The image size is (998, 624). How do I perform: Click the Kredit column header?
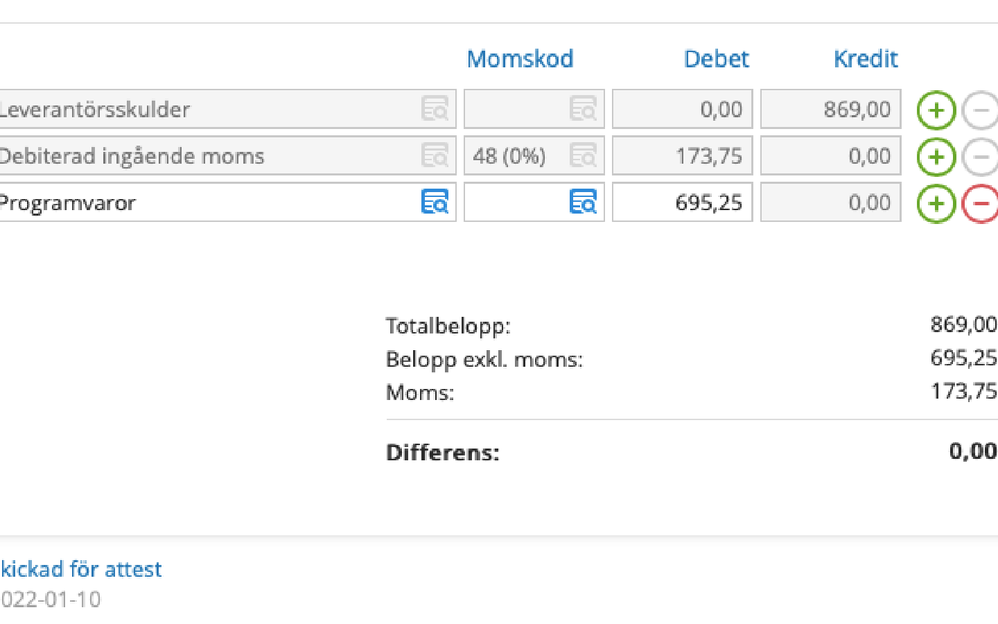click(866, 59)
